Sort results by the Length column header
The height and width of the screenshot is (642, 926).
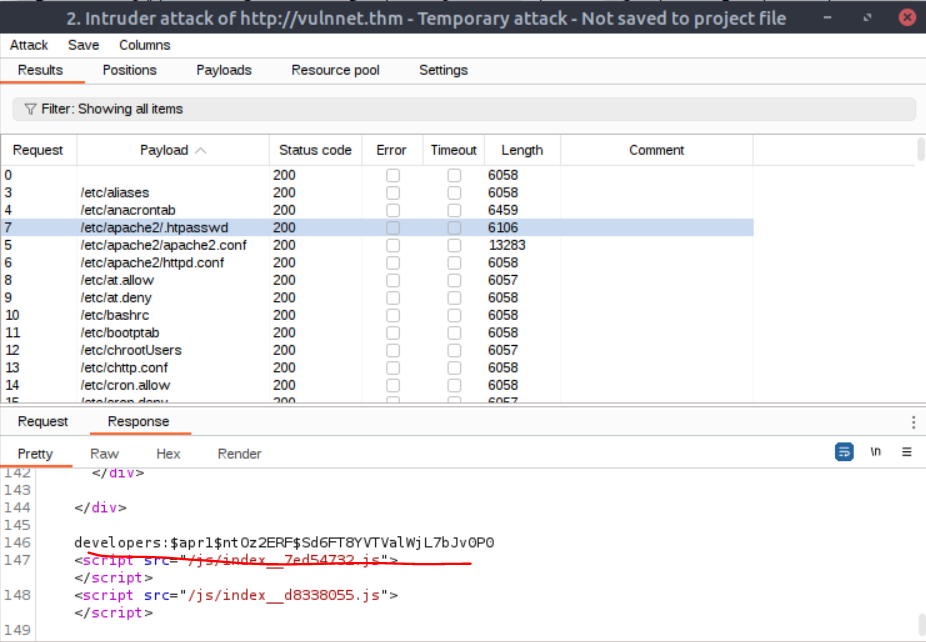coord(522,151)
